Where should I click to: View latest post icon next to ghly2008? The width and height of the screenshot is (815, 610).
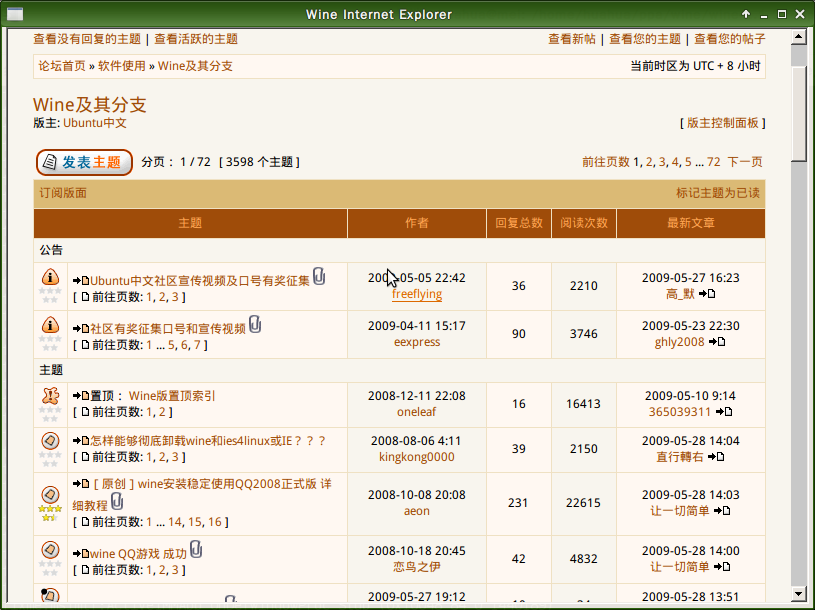coord(717,341)
